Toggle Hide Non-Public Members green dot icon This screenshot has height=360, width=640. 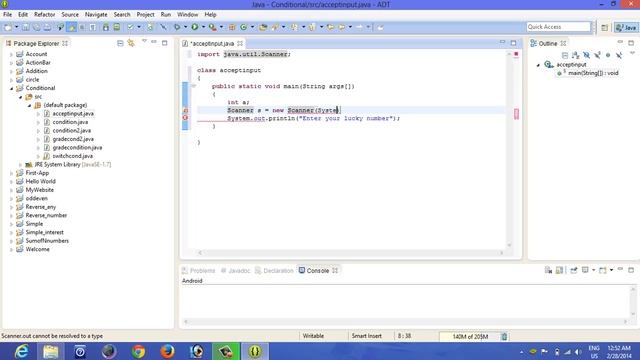pyautogui.click(x=608, y=55)
